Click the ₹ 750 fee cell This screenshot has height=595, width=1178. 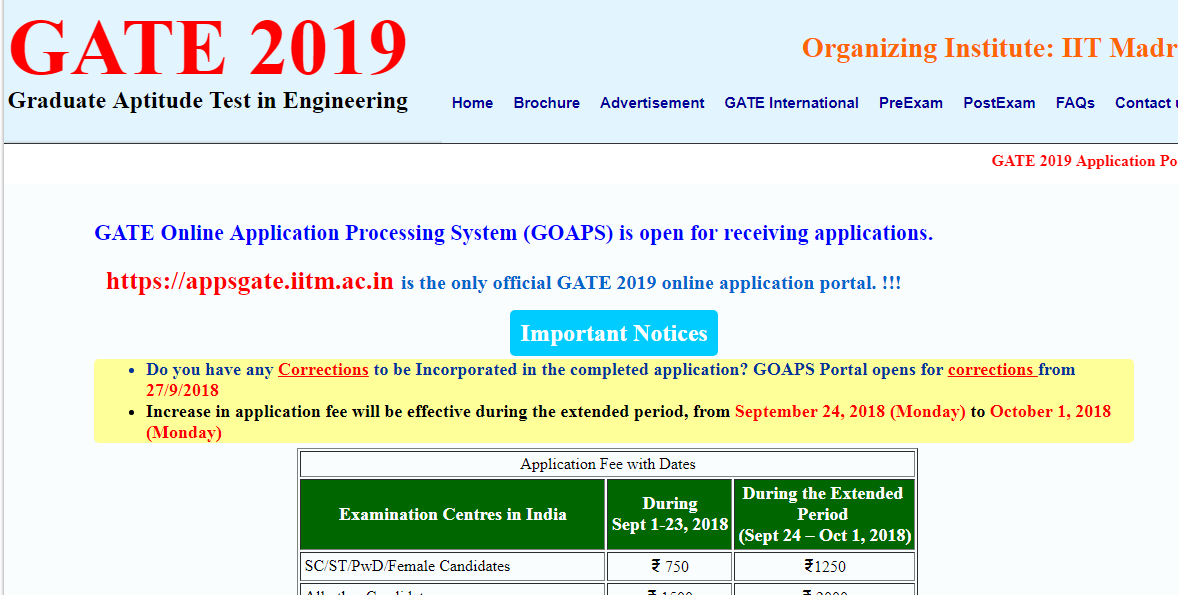tap(669, 566)
